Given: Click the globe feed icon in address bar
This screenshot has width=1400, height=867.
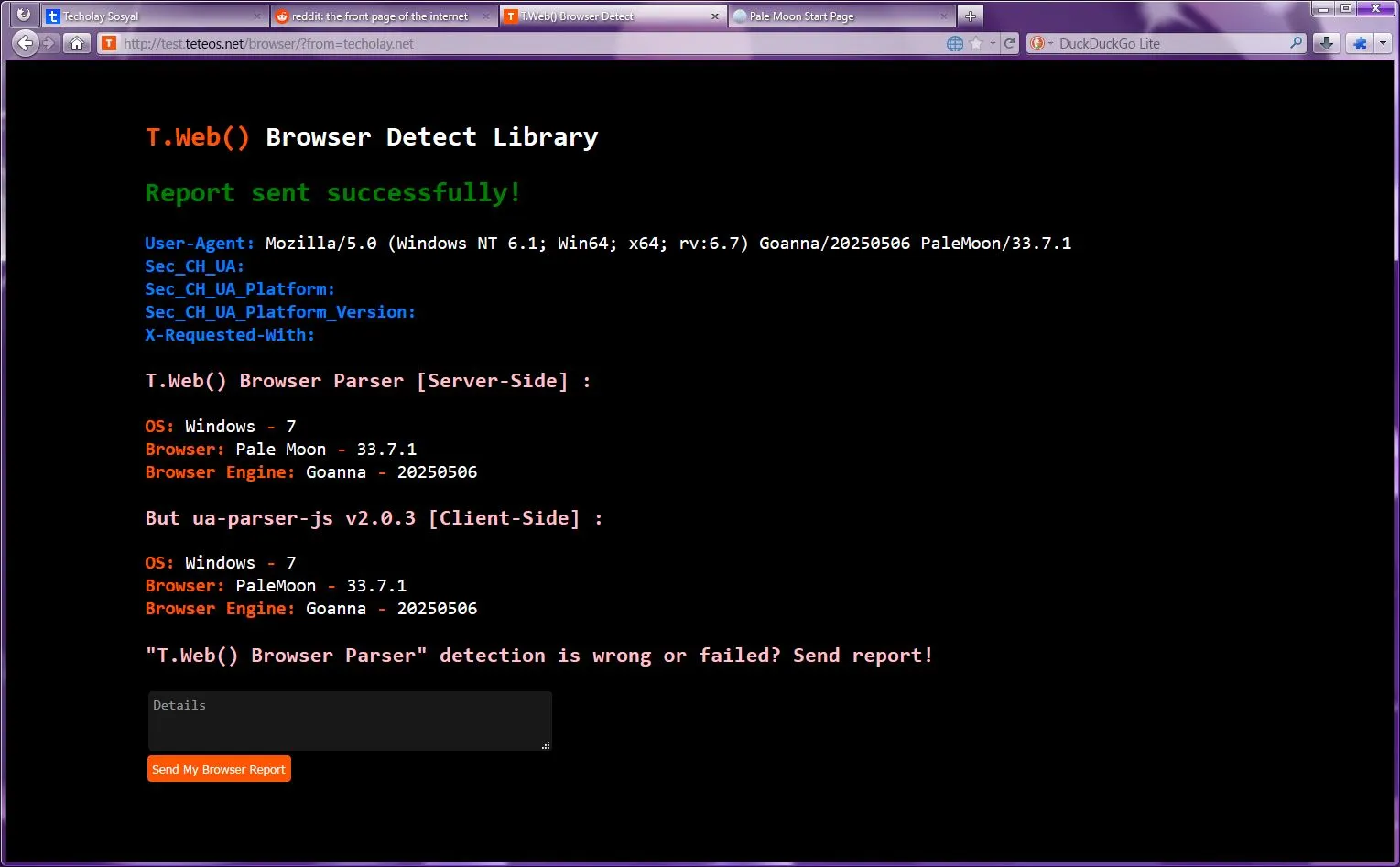Looking at the screenshot, I should 955,43.
